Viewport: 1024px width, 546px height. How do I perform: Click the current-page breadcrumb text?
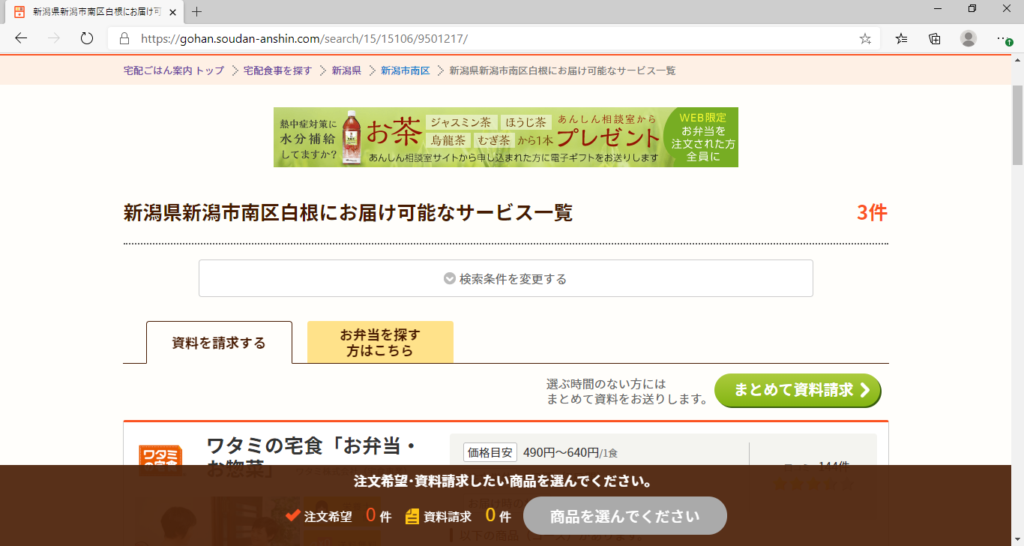[562, 71]
